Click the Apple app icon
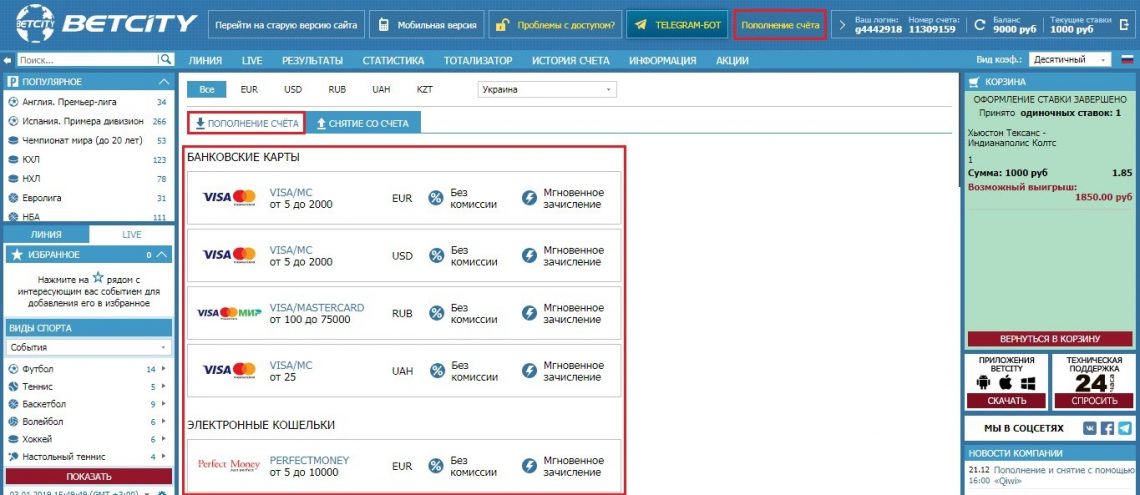The image size is (1140, 495). click(1006, 382)
